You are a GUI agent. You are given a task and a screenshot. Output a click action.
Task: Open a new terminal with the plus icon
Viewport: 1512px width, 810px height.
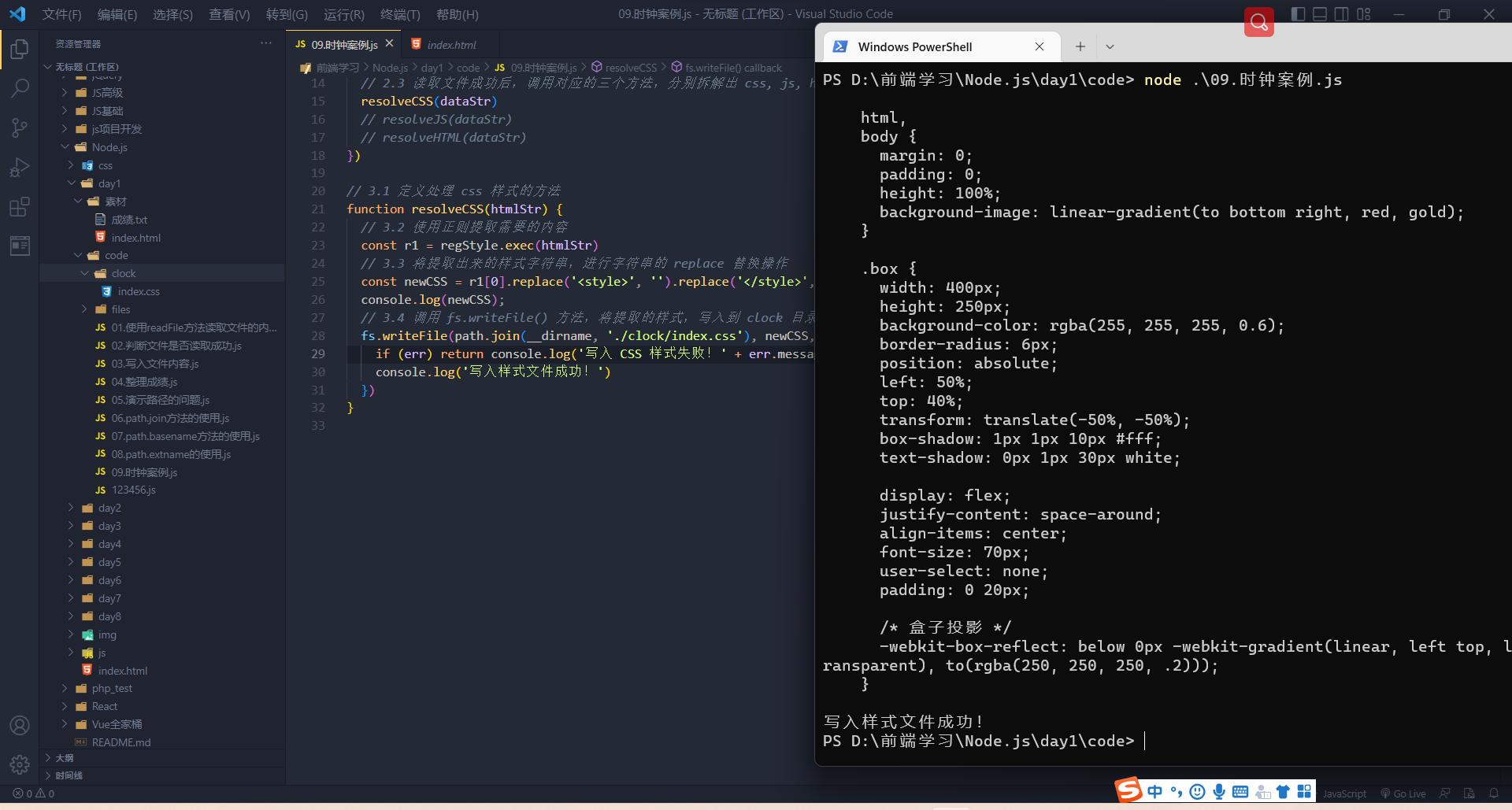[1080, 46]
